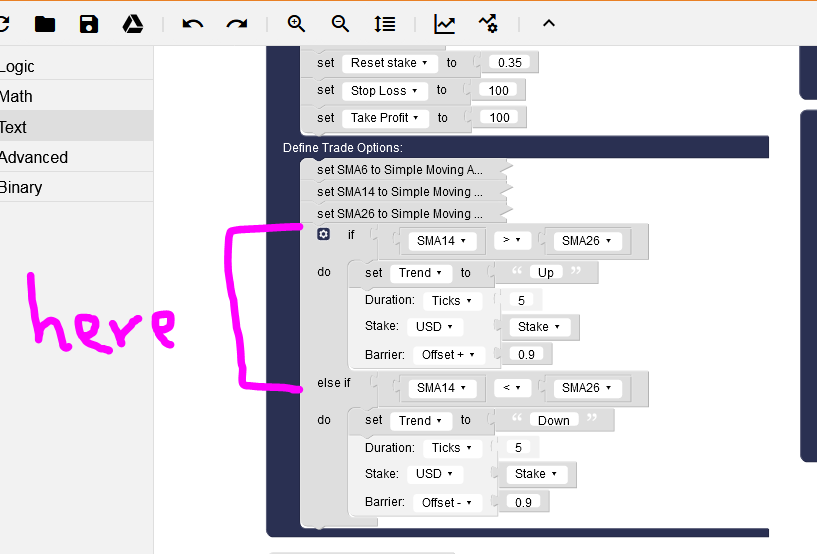Viewport: 817px width, 554px height.
Task: Edit the Reset stake value 0.35
Action: coord(510,63)
